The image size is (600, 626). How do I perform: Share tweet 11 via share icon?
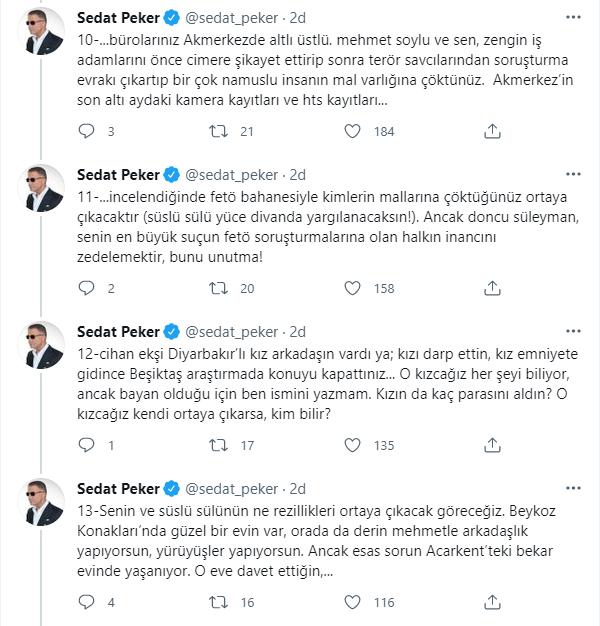click(x=492, y=288)
